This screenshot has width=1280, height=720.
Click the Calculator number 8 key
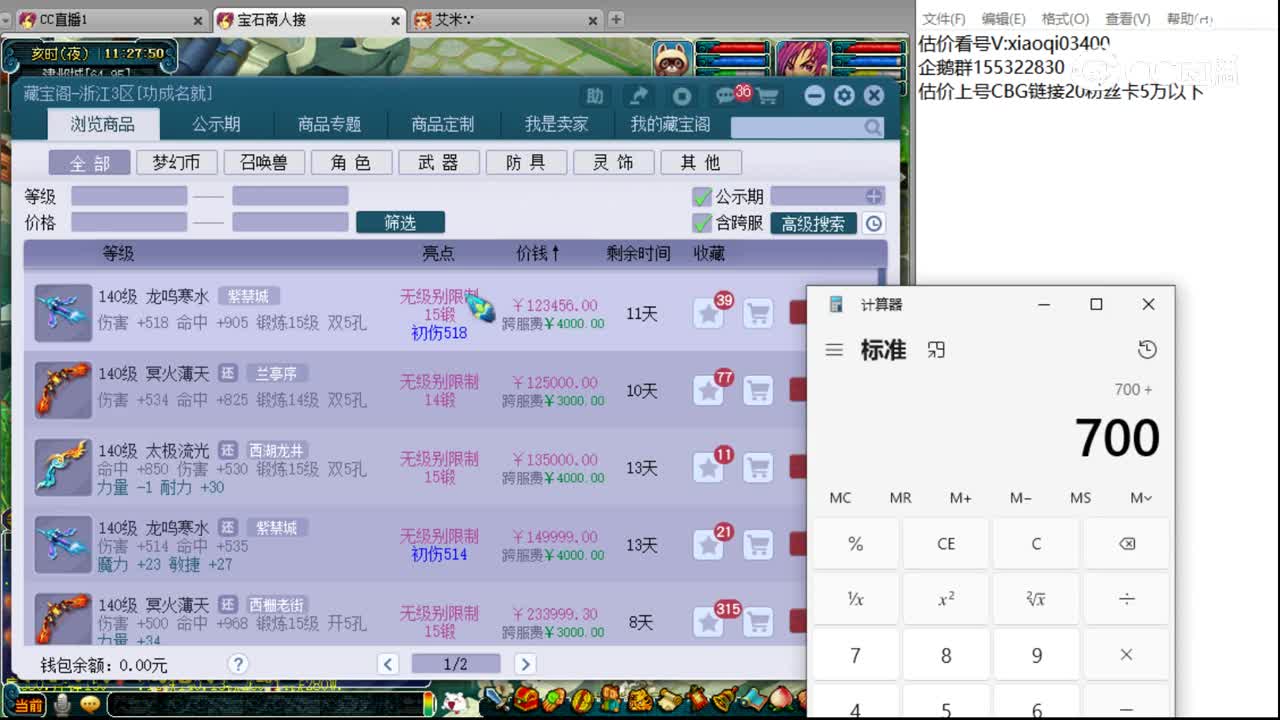pyautogui.click(x=946, y=655)
